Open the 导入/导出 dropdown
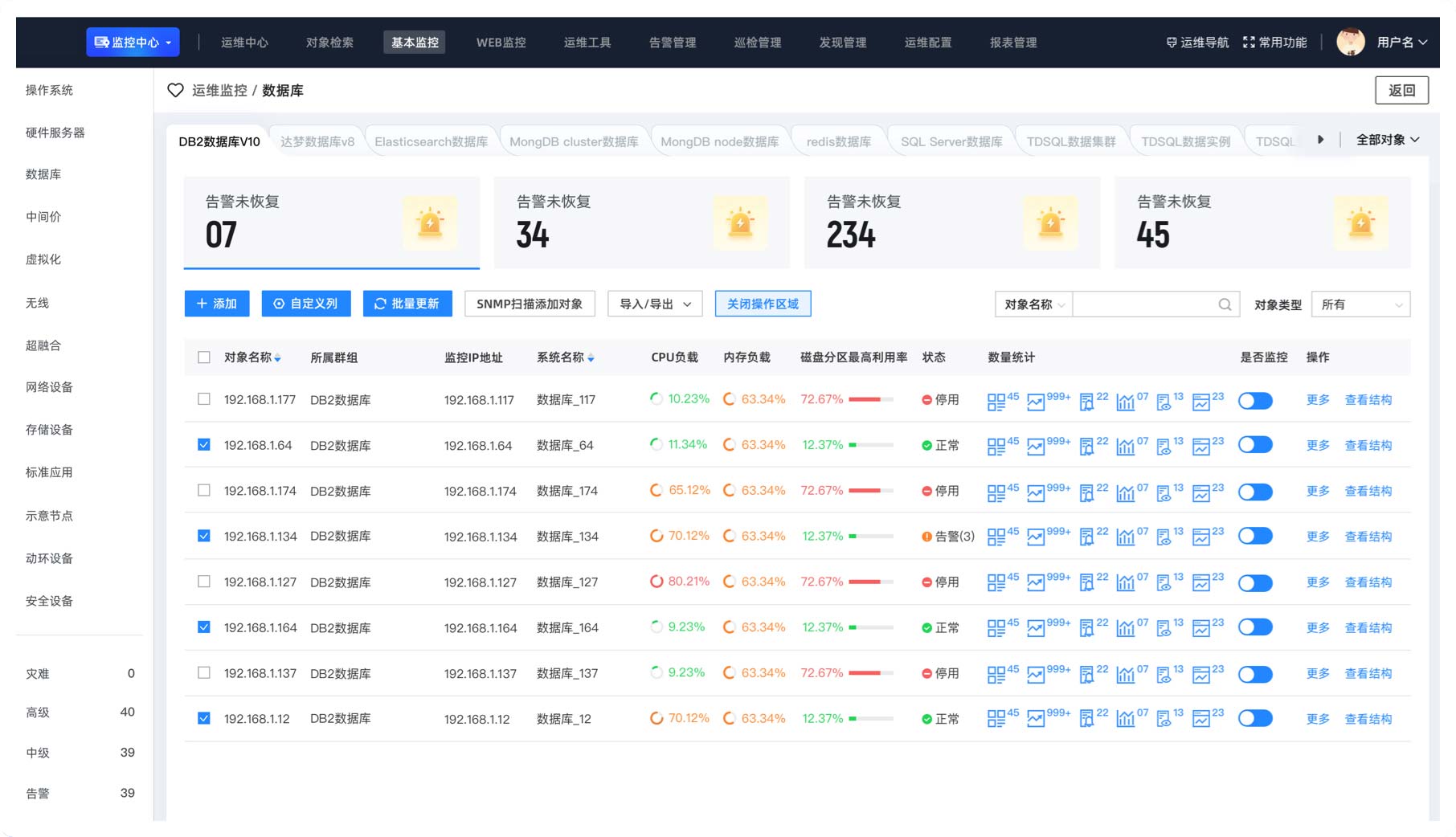Screen dimensions: 1456x837 (655, 304)
